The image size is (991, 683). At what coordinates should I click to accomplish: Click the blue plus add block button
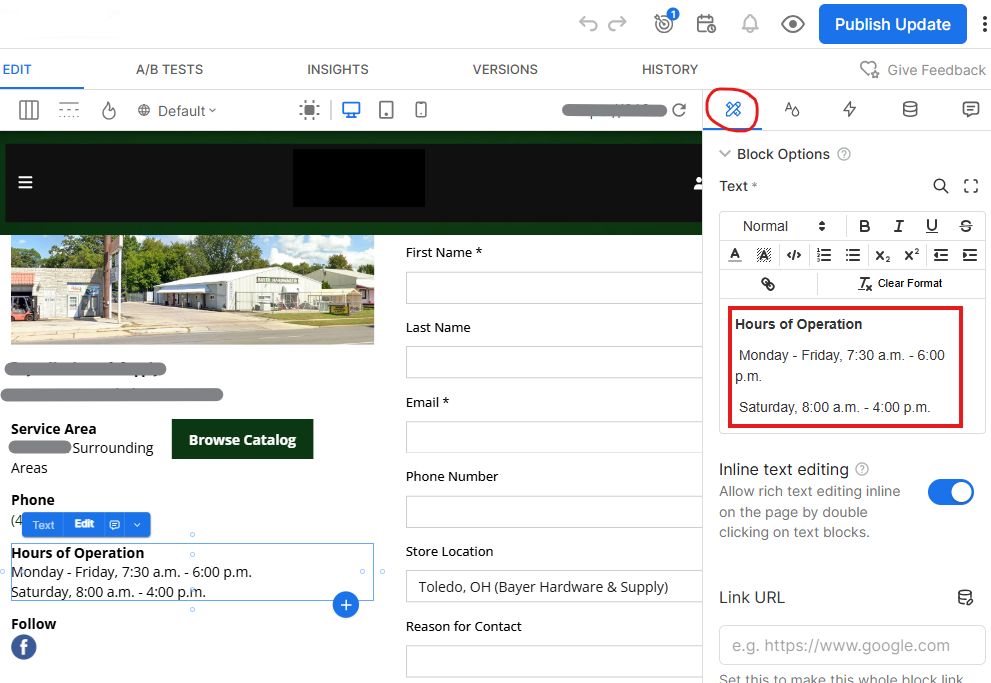coord(346,604)
